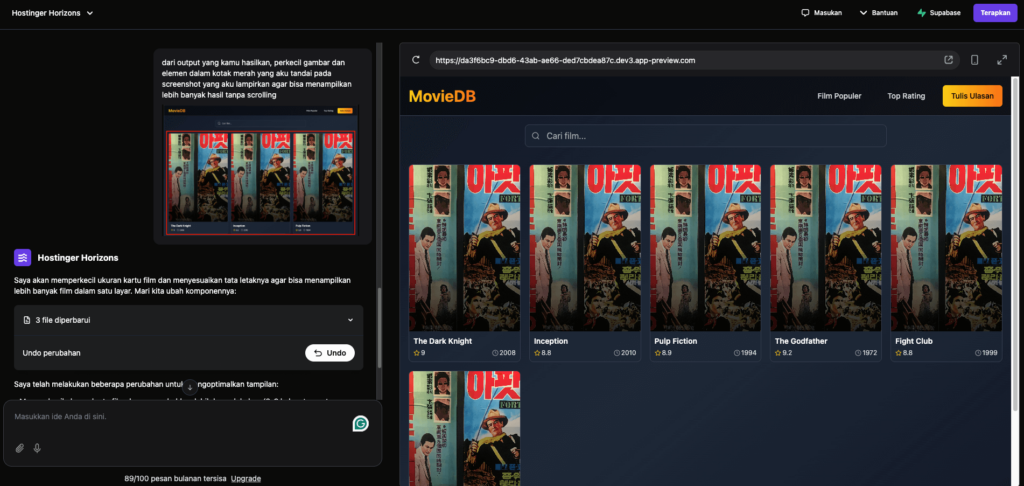The height and width of the screenshot is (486, 1024).
Task: Click the Hostinger Horizons avatar icon in chat
Action: pyautogui.click(x=23, y=257)
